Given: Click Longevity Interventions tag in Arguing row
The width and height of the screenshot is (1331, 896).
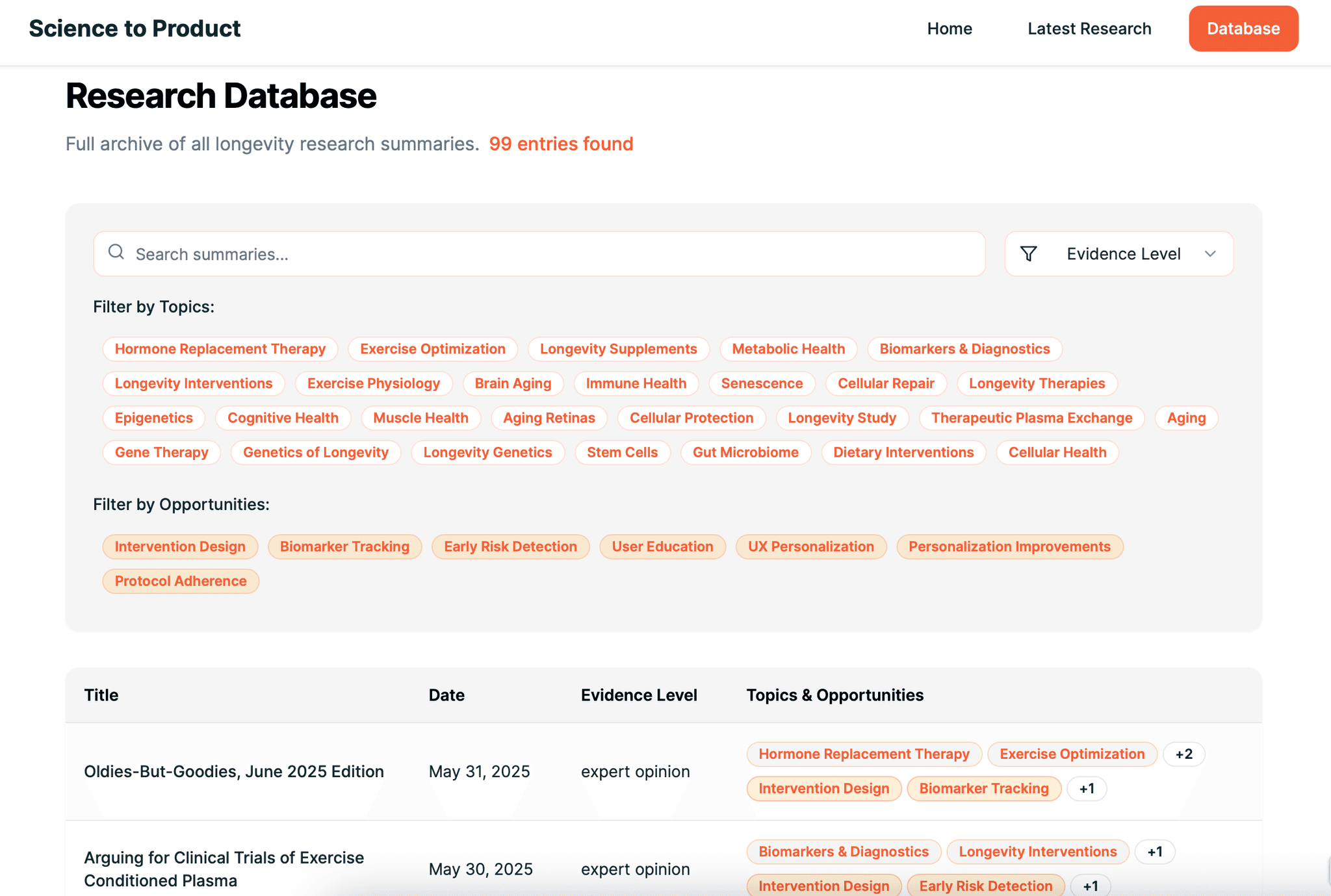Looking at the screenshot, I should click(1038, 851).
